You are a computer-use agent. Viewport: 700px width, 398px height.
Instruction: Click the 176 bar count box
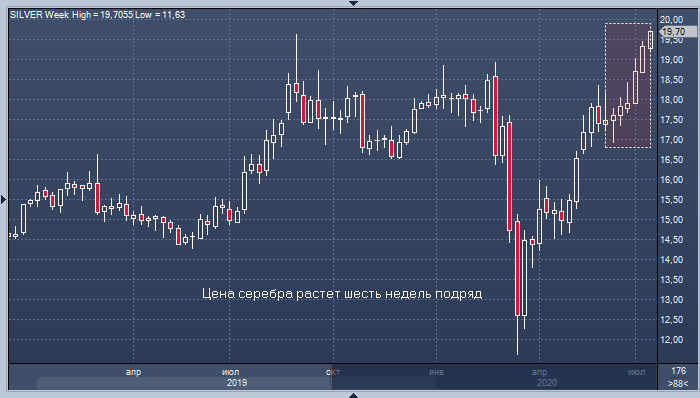(678, 371)
